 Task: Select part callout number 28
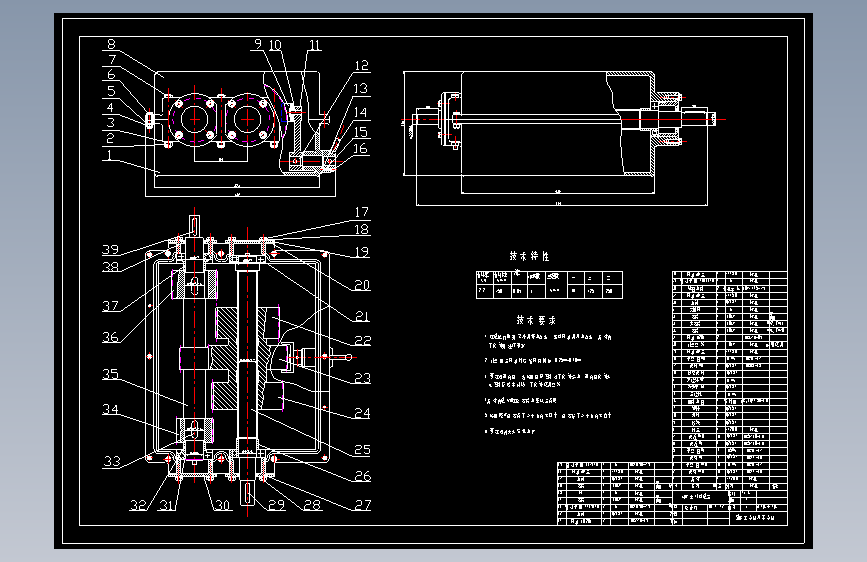coord(312,504)
